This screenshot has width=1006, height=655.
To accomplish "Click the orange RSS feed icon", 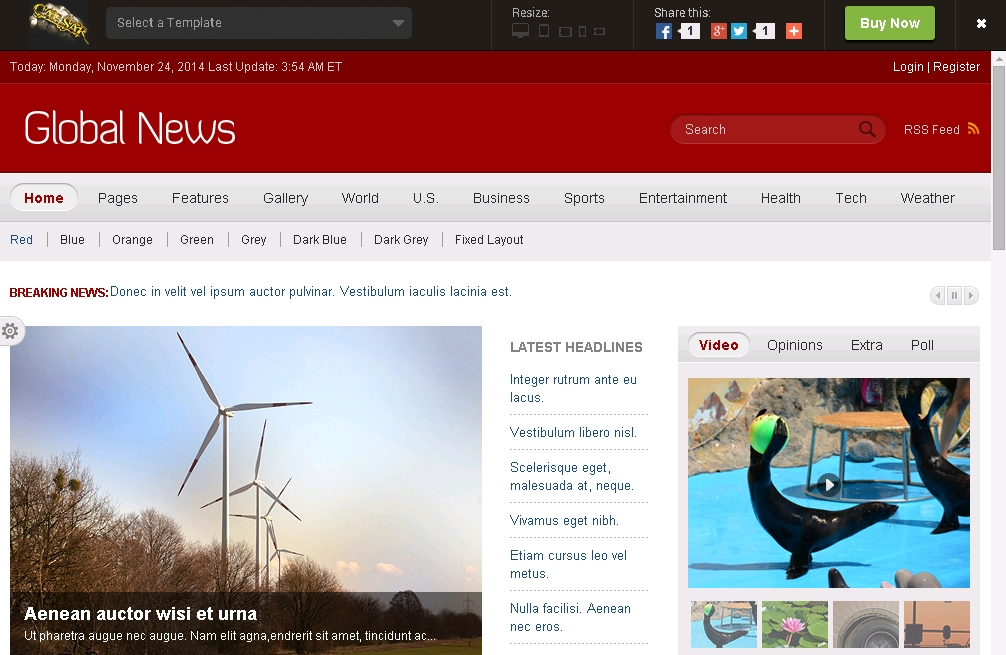I will (973, 129).
